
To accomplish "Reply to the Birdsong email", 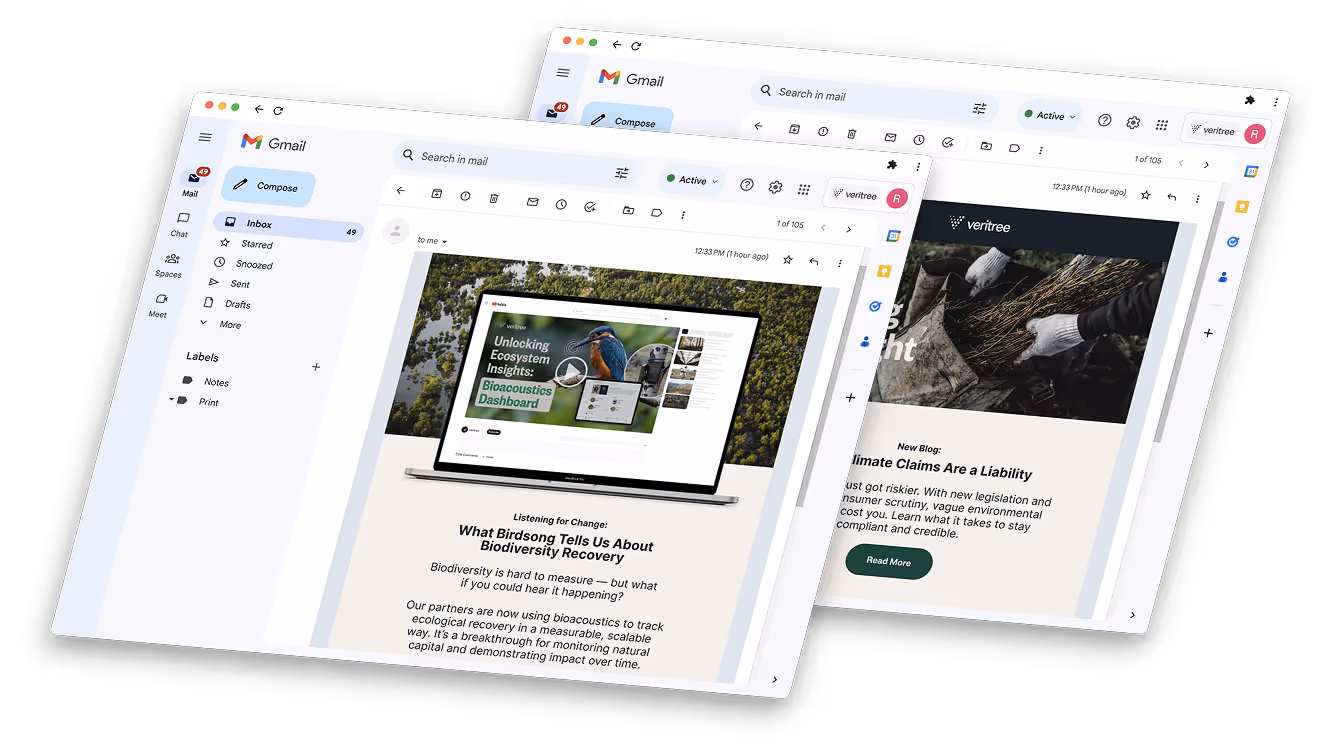I will coord(814,261).
